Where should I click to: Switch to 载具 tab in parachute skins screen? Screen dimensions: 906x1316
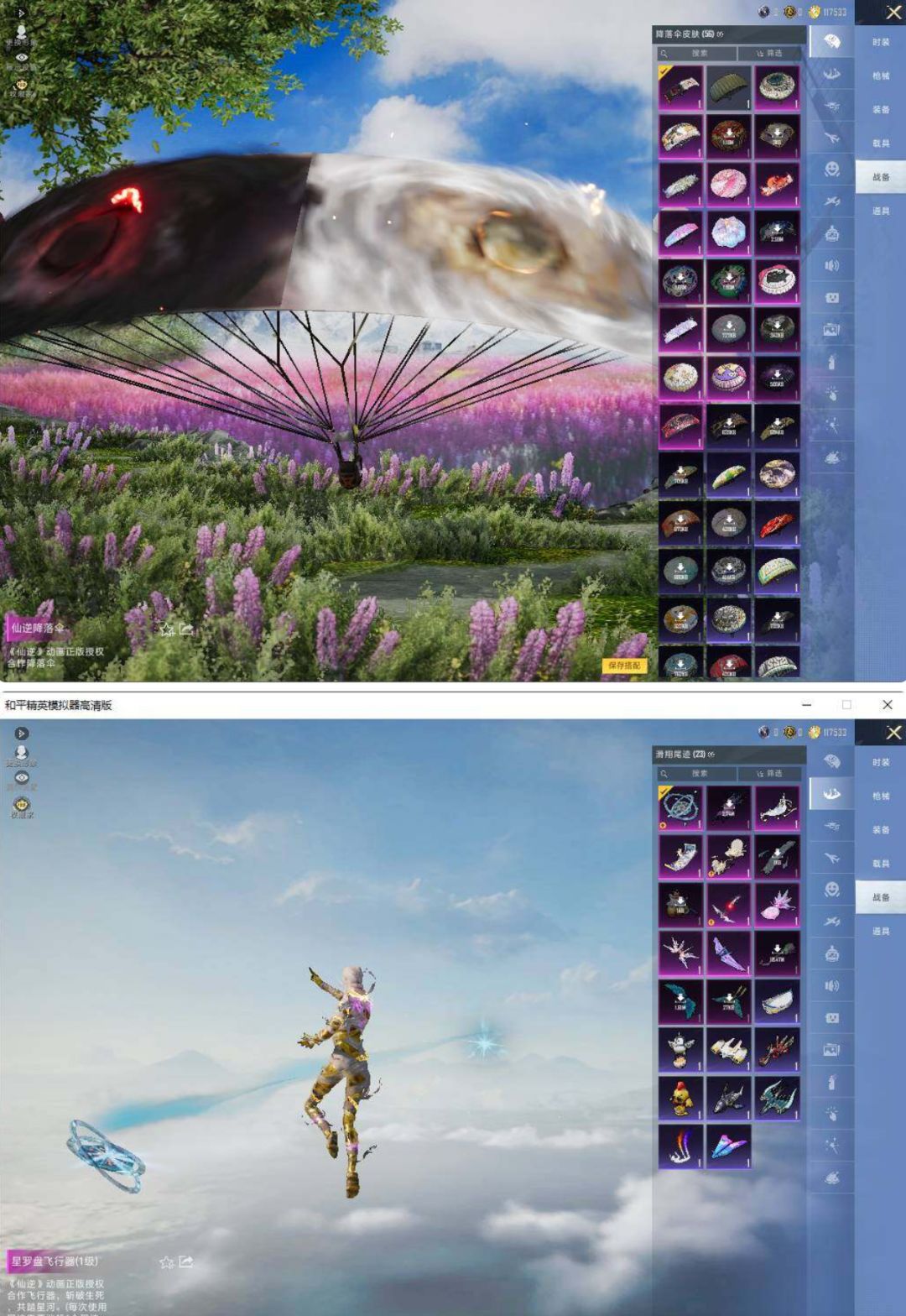[881, 143]
